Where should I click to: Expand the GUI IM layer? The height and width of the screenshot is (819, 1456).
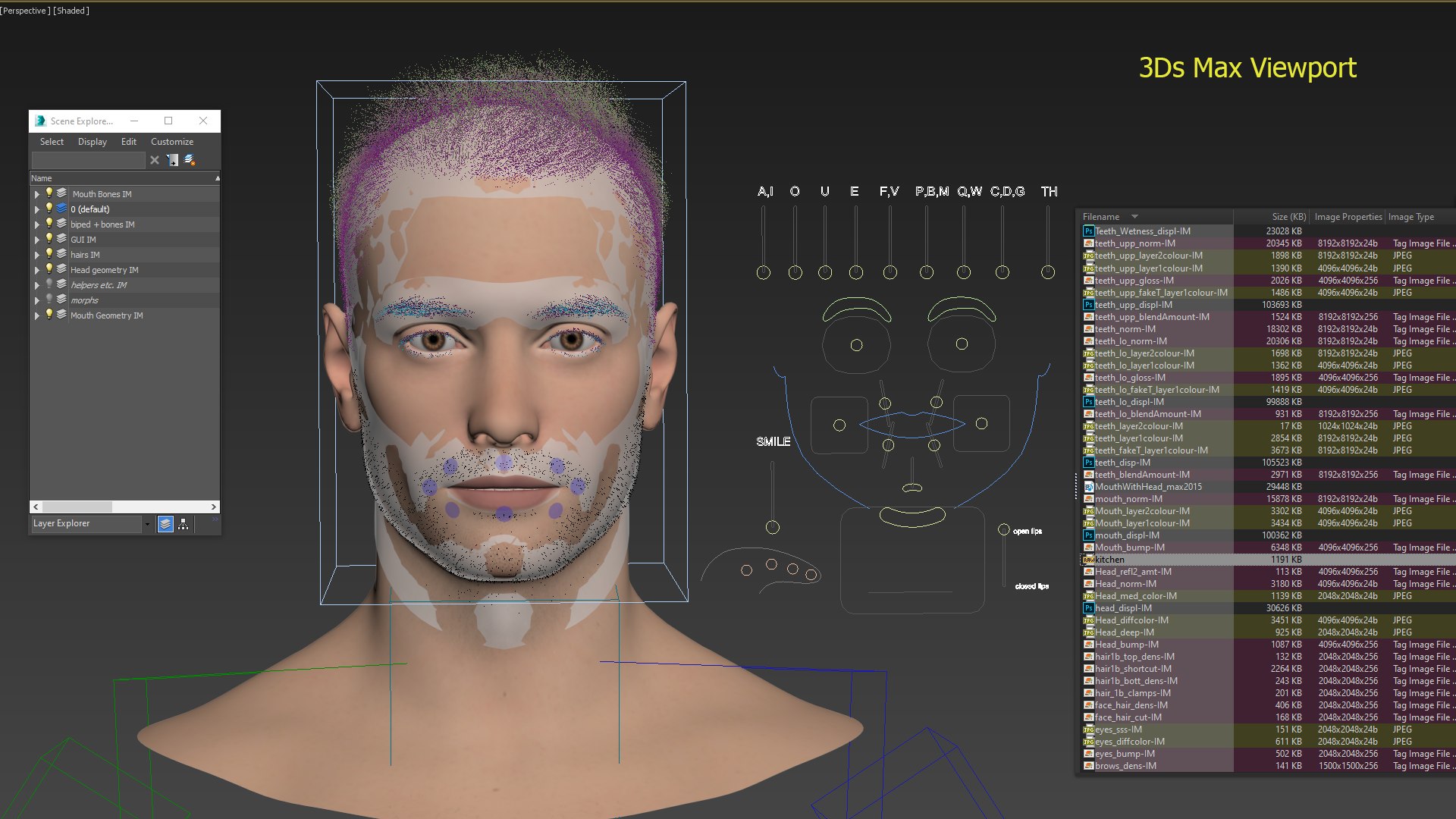point(36,240)
